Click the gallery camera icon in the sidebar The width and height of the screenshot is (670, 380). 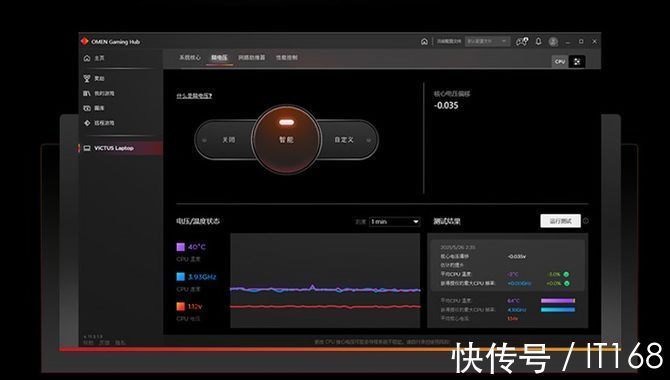pos(87,108)
